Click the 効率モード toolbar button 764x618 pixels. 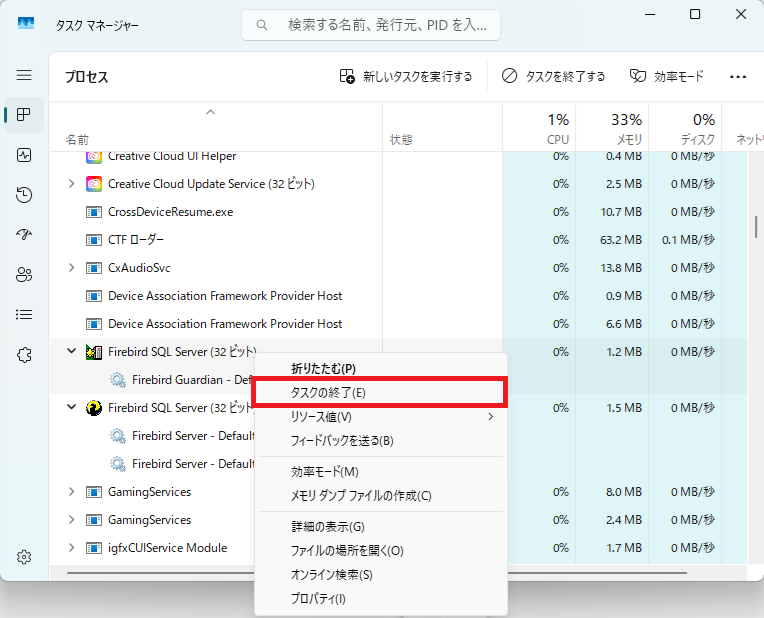[x=666, y=76]
